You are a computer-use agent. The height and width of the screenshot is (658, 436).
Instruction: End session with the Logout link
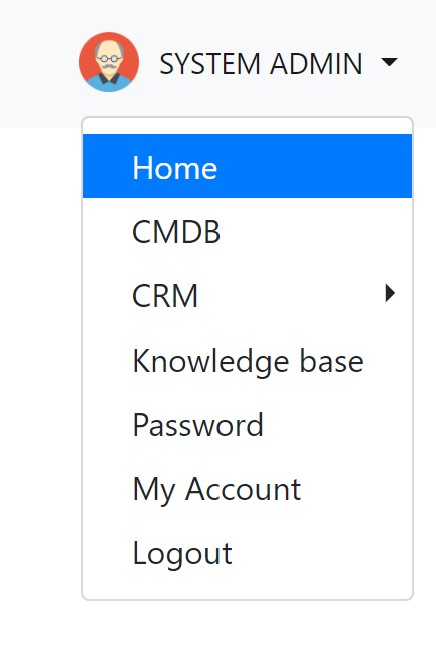click(248, 554)
